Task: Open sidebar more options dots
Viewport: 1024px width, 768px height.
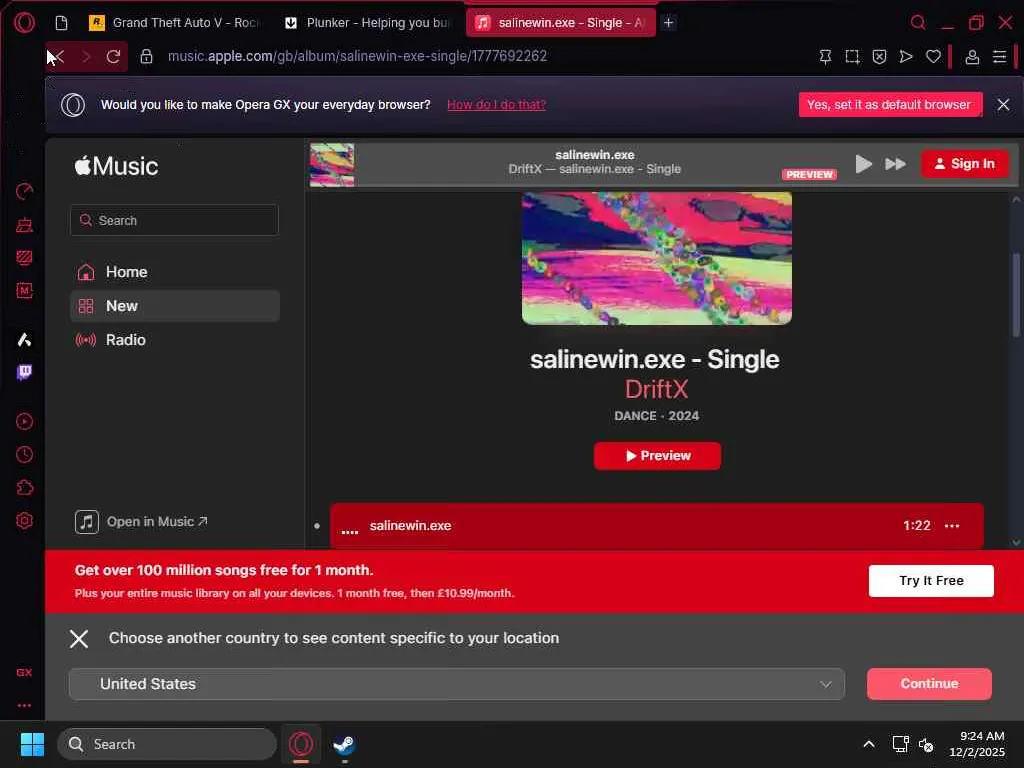Action: tap(24, 705)
